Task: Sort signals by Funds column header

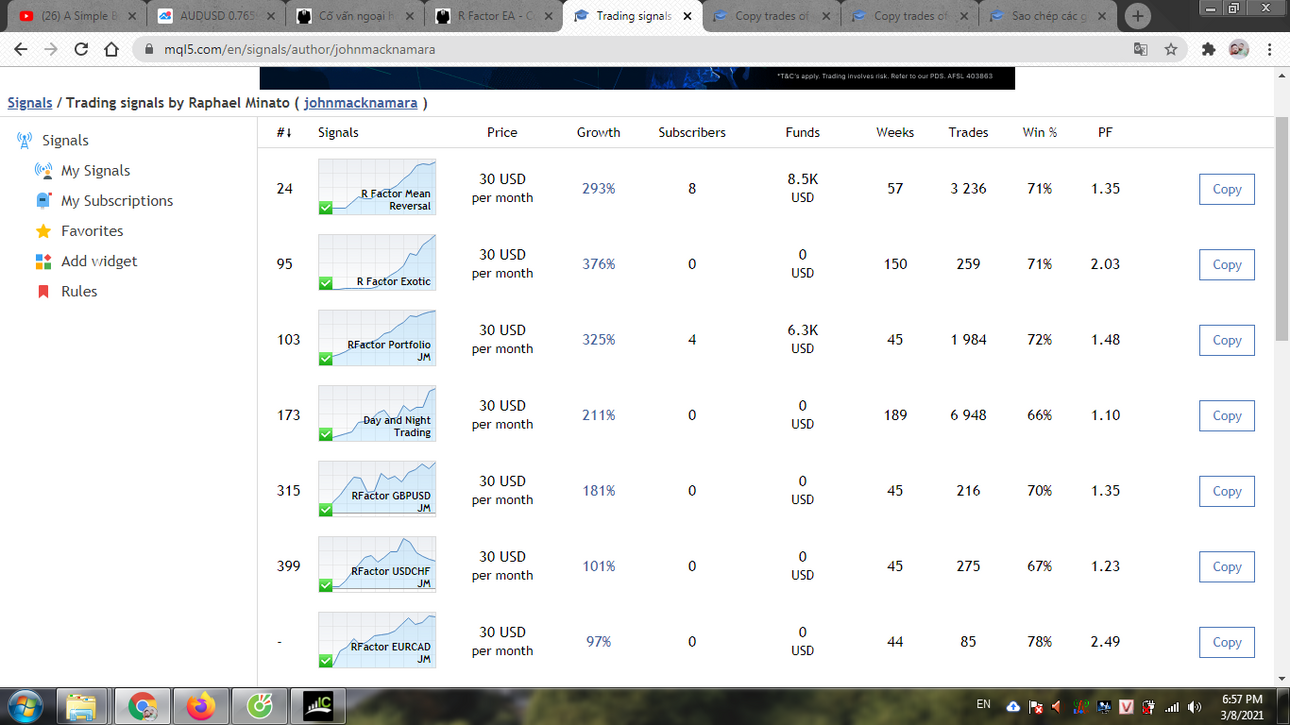Action: click(x=802, y=132)
